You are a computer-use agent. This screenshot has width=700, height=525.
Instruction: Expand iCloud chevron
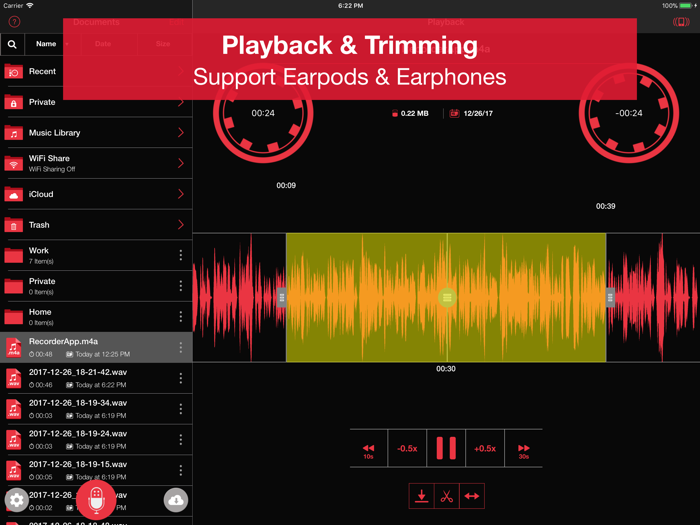point(181,194)
